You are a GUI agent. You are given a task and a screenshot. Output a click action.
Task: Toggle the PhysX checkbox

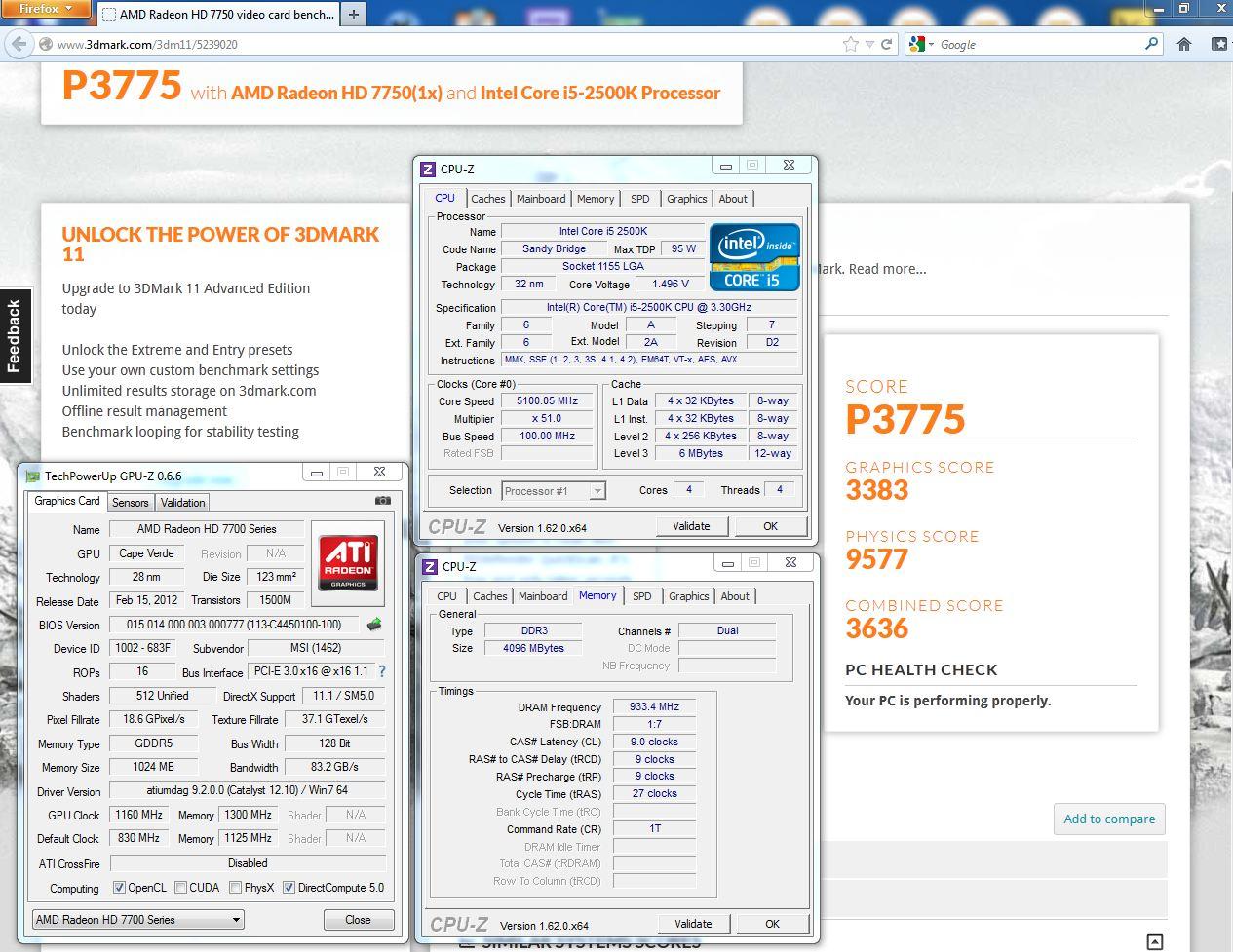(x=236, y=888)
